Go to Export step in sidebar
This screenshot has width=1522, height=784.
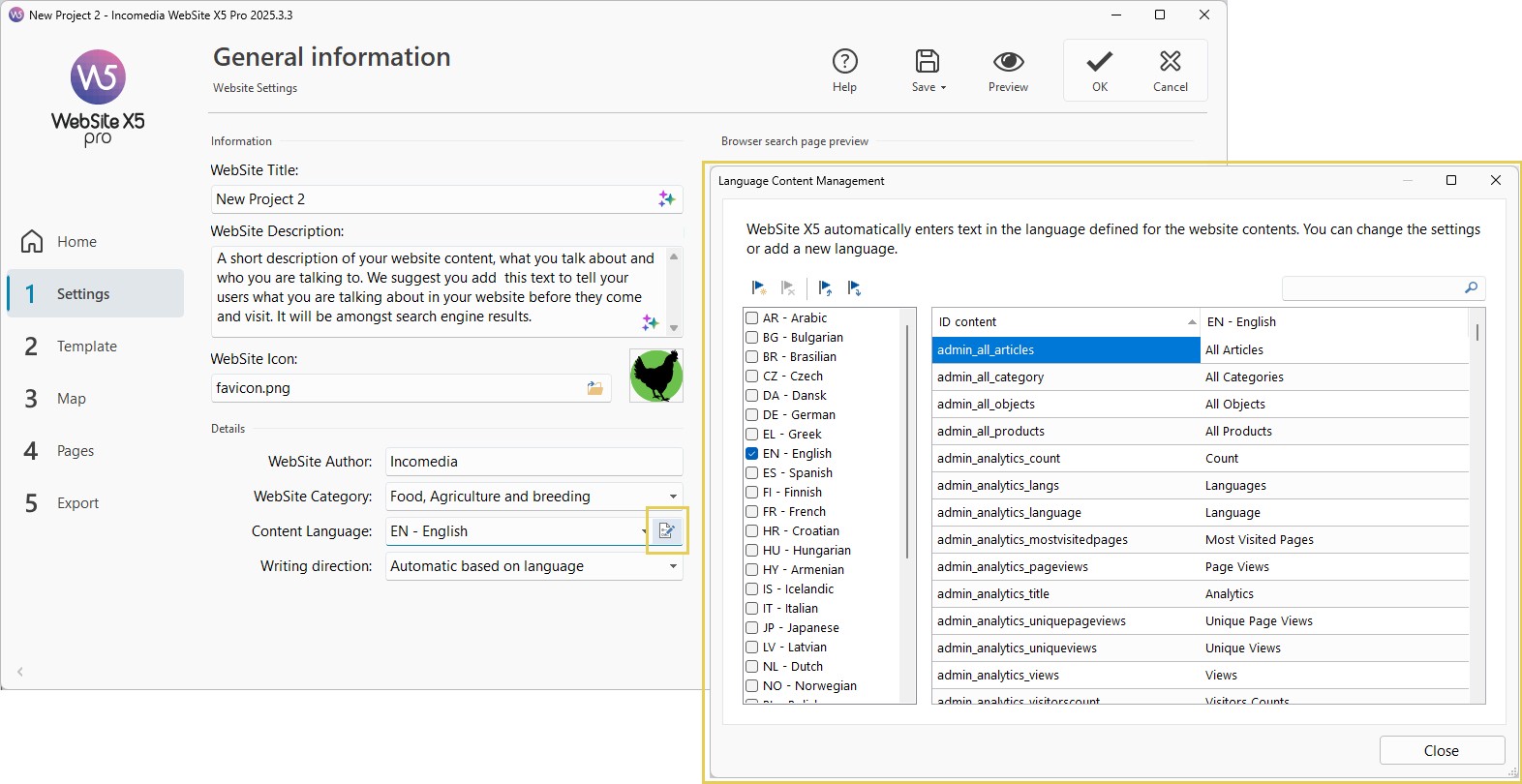(x=95, y=502)
